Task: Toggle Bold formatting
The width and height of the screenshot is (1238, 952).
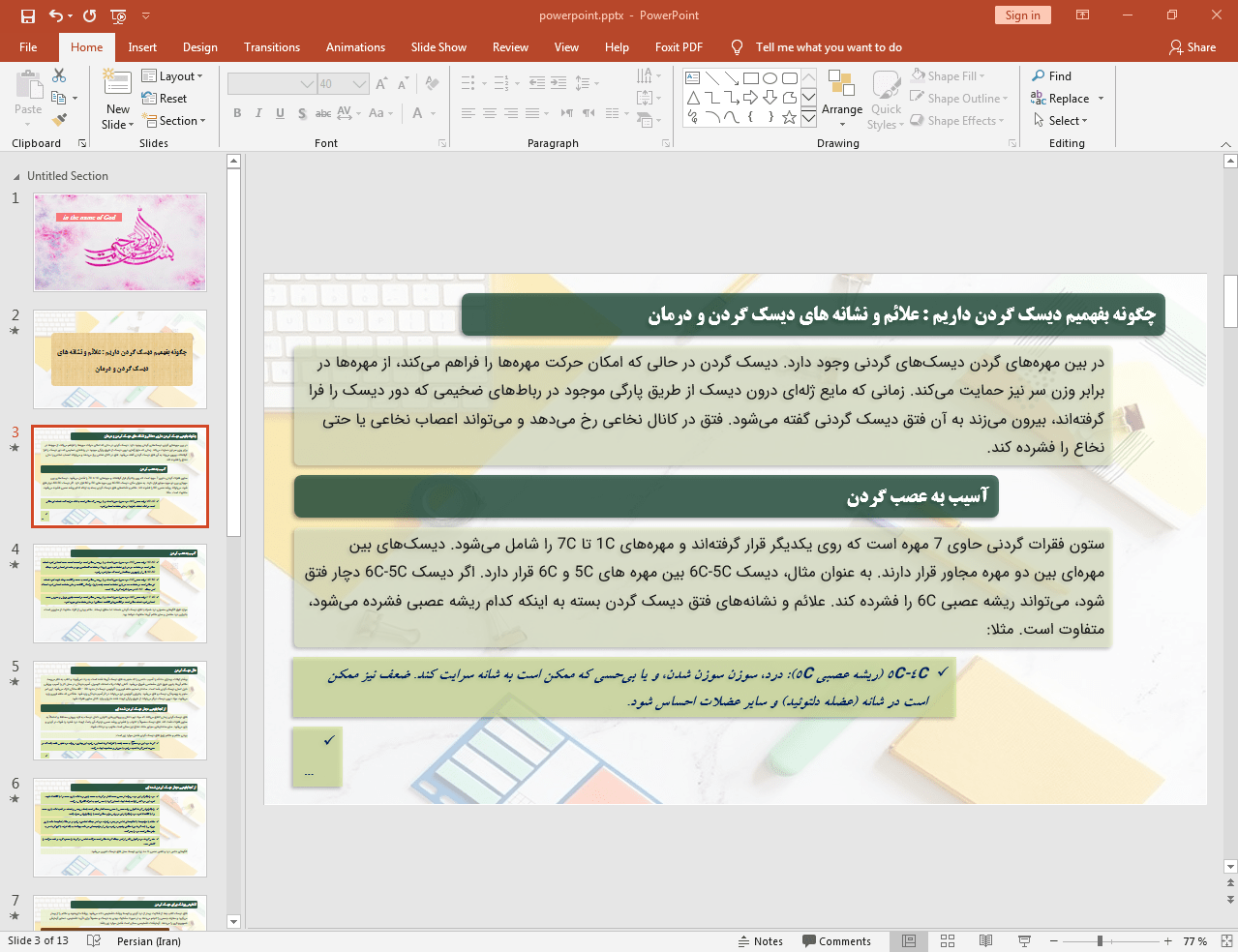Action: [237, 113]
